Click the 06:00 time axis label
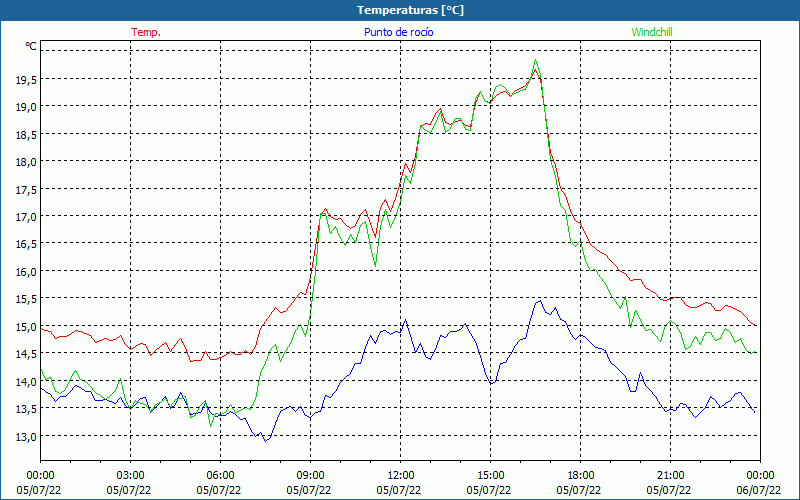Image resolution: width=800 pixels, height=500 pixels. [x=220, y=476]
